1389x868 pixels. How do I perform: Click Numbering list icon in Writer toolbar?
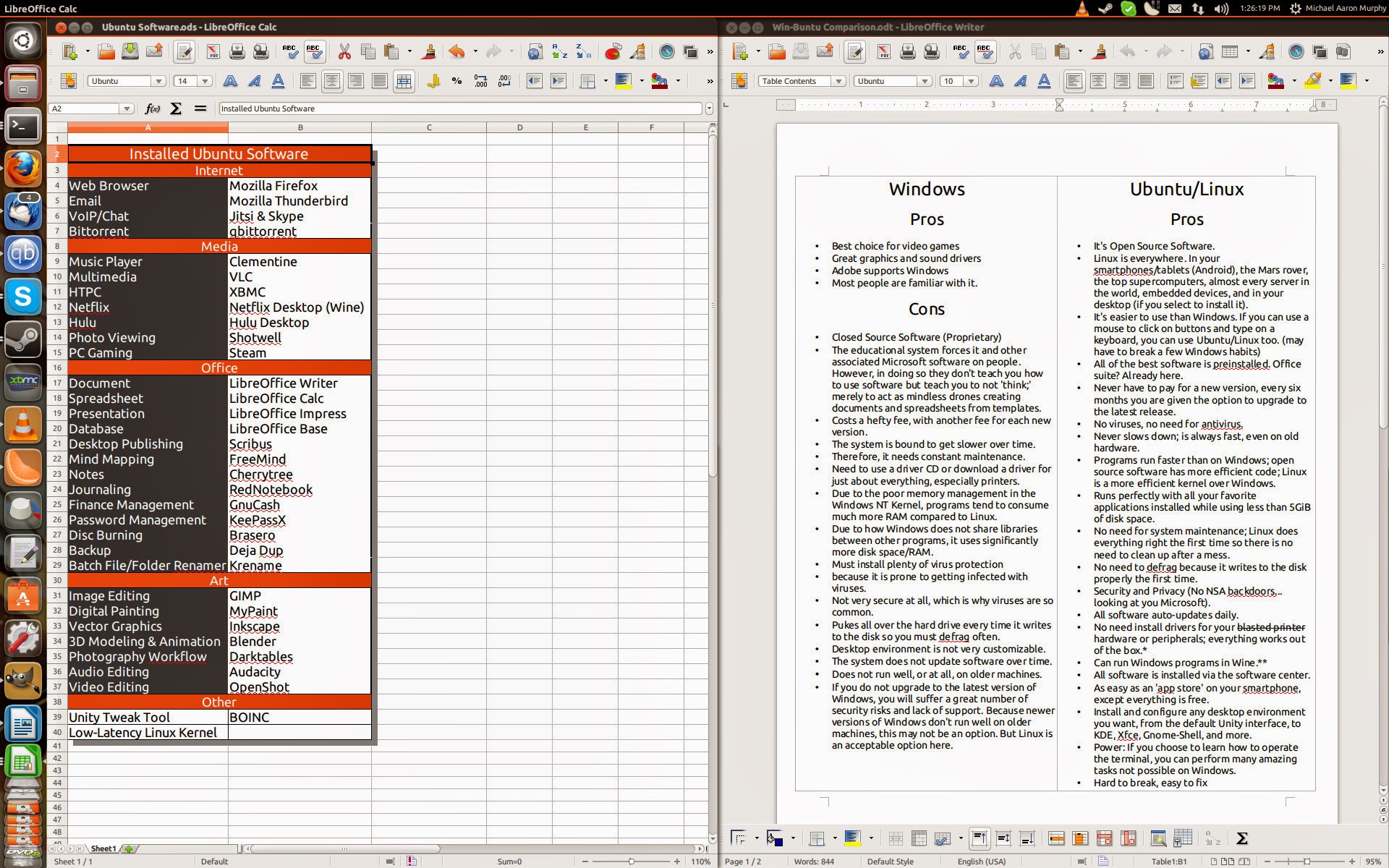point(1176,81)
